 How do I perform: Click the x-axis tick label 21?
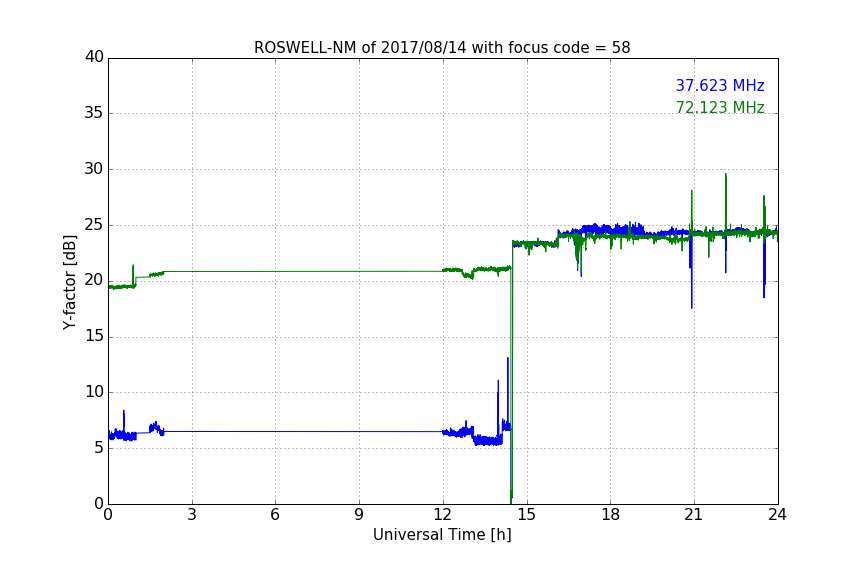click(x=694, y=515)
